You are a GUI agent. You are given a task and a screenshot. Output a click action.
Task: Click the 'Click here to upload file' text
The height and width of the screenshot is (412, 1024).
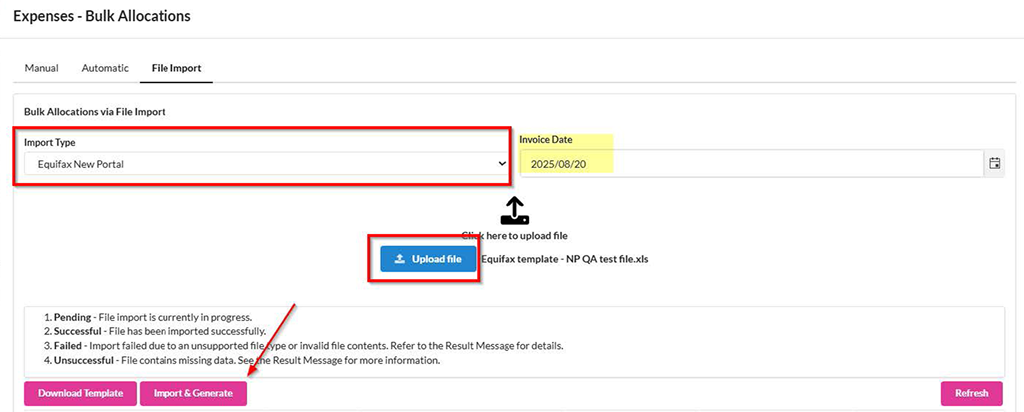tap(514, 236)
